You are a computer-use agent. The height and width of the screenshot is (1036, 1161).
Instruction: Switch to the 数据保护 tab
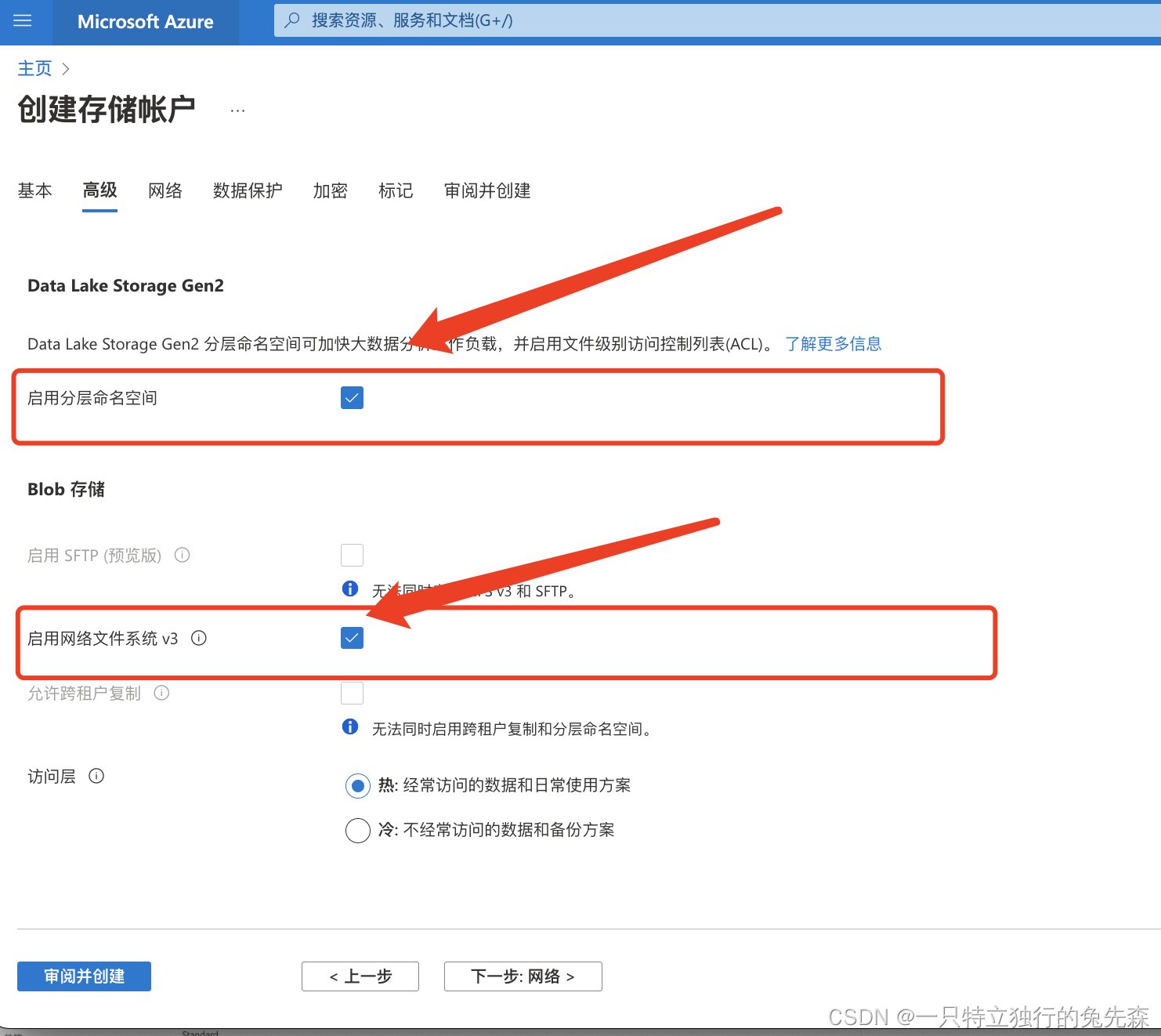point(248,190)
